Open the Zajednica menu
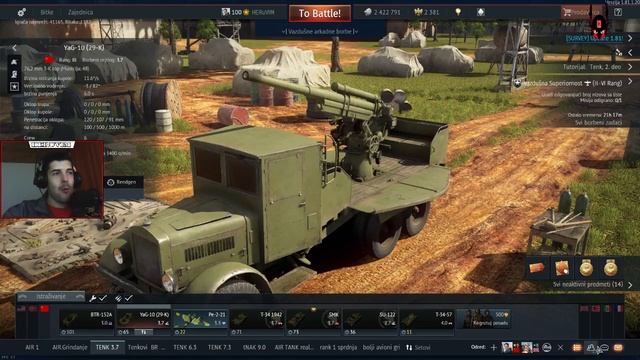Image resolution: width=640 pixels, height=360 pixels. 80,12
